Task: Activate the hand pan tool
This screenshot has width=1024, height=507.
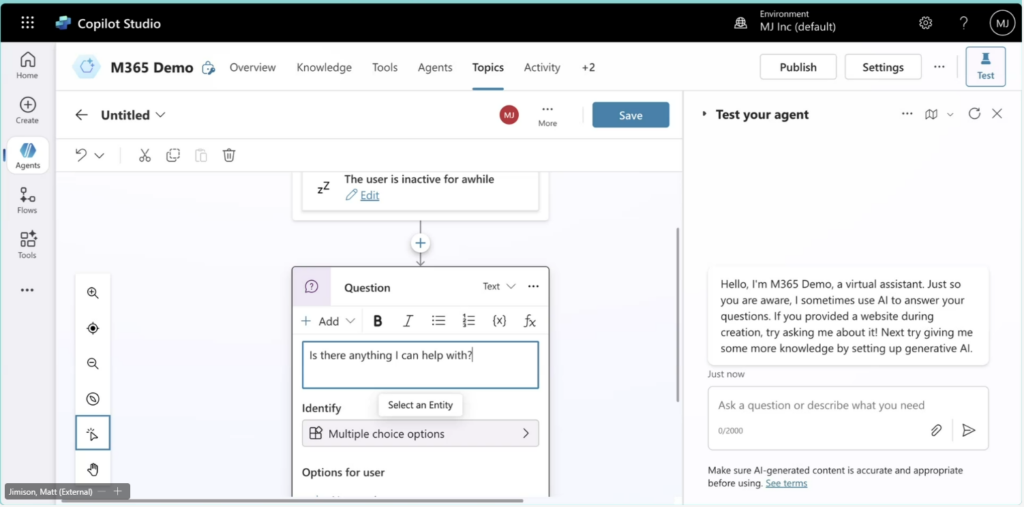Action: coord(93,468)
